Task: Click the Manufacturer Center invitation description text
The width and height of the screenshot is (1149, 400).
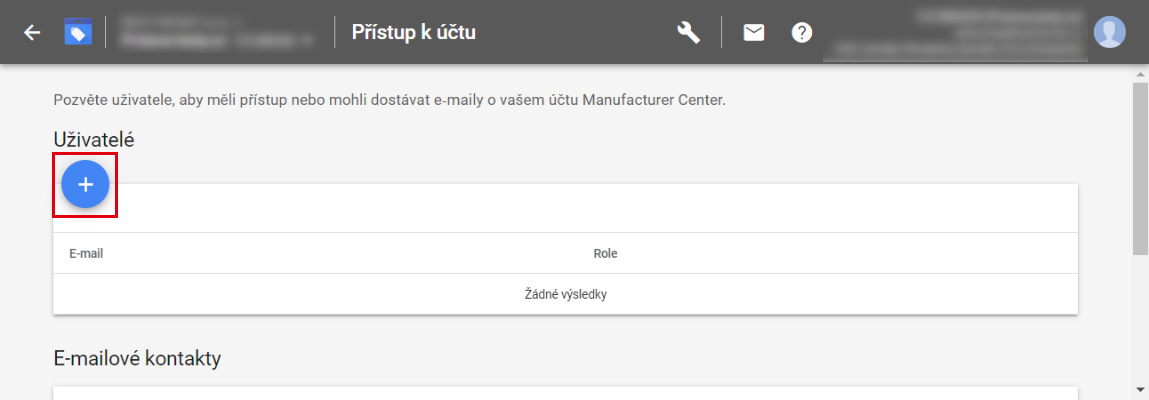Action: (x=389, y=100)
